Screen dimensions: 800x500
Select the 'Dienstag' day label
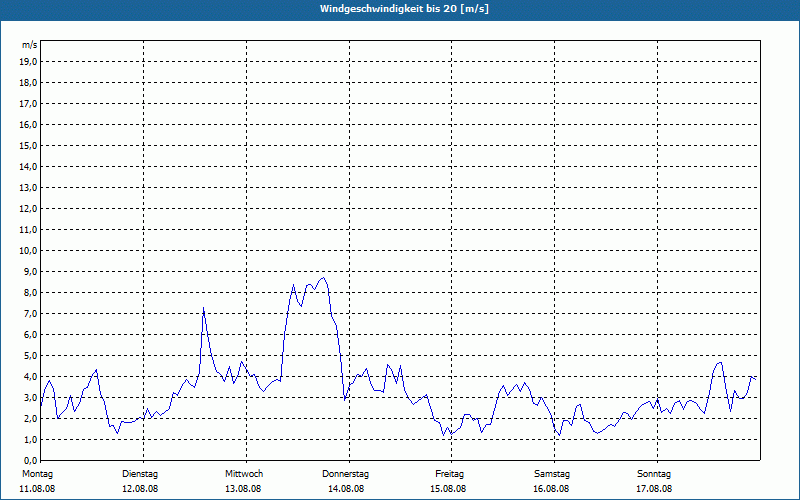(x=140, y=474)
